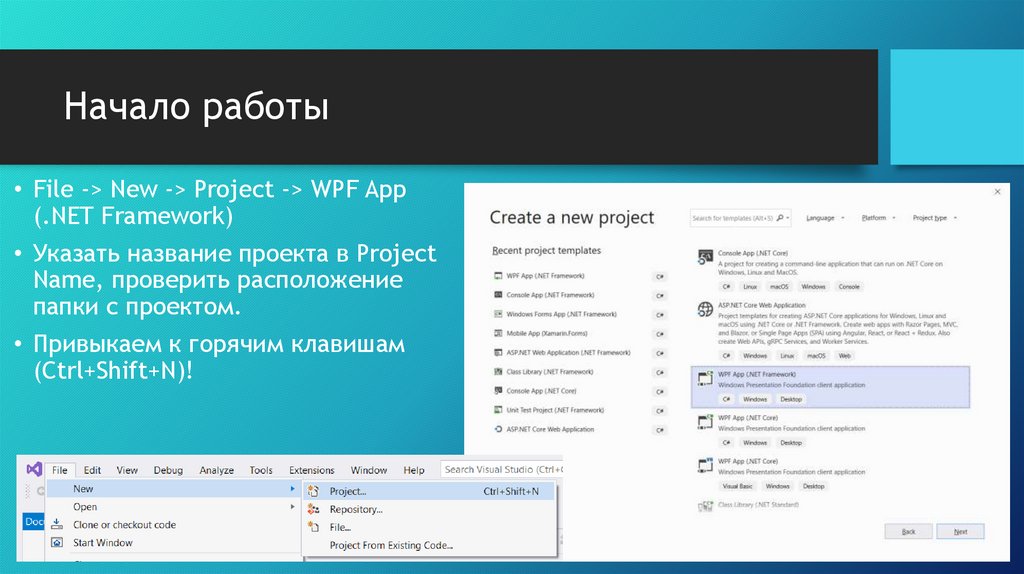Expand the Open submenu arrow
Viewport: 1024px width, 574px height.
pyautogui.click(x=292, y=507)
